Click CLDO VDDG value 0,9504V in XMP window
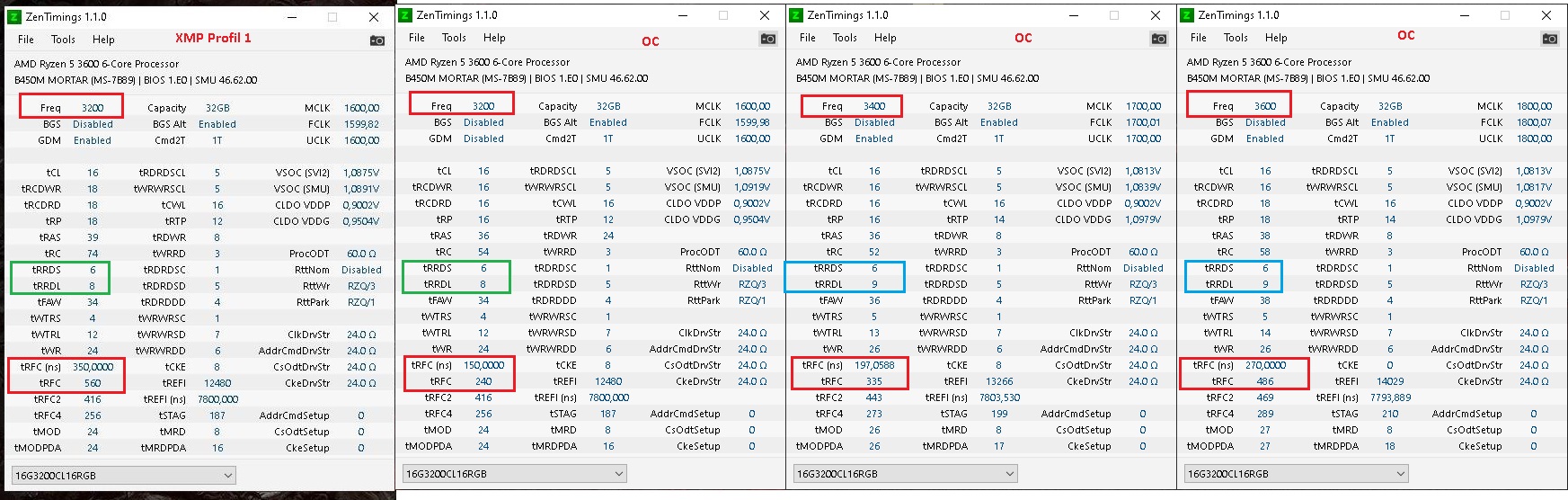1568x500 pixels. (x=361, y=221)
